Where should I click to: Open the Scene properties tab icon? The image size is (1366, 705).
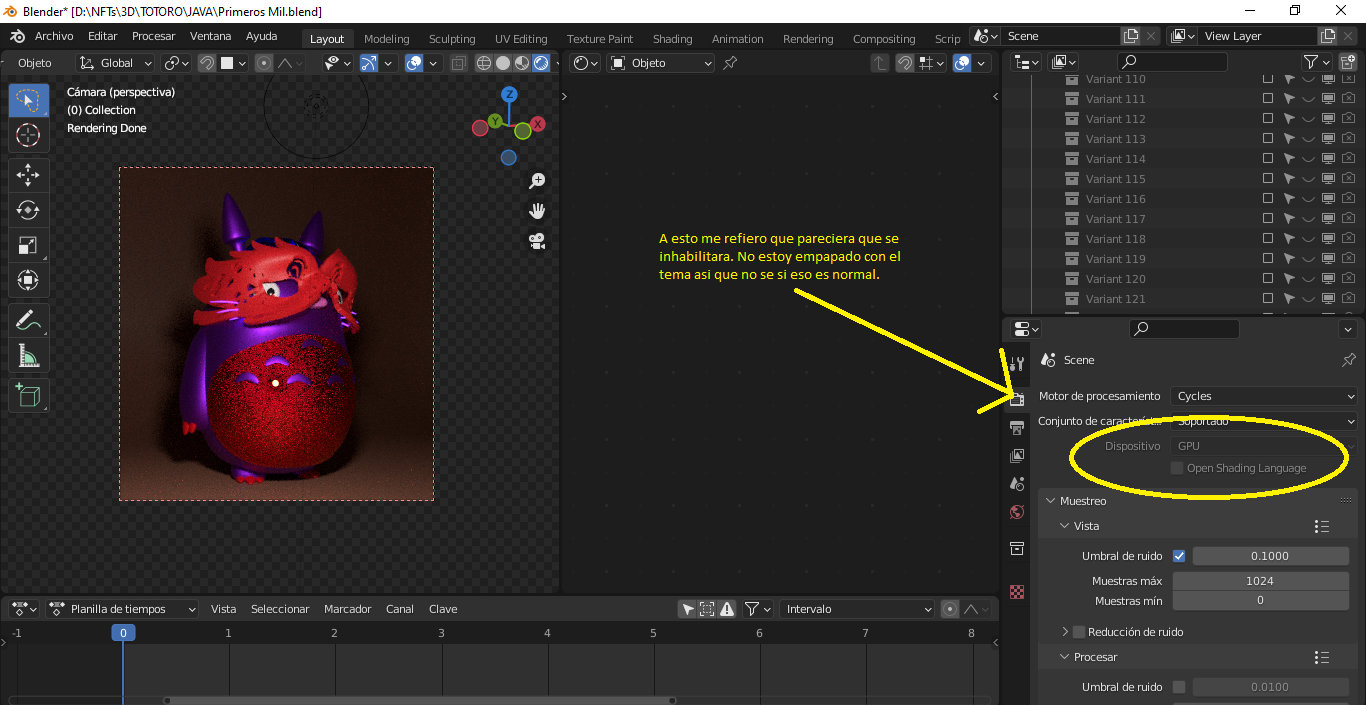(x=1017, y=483)
